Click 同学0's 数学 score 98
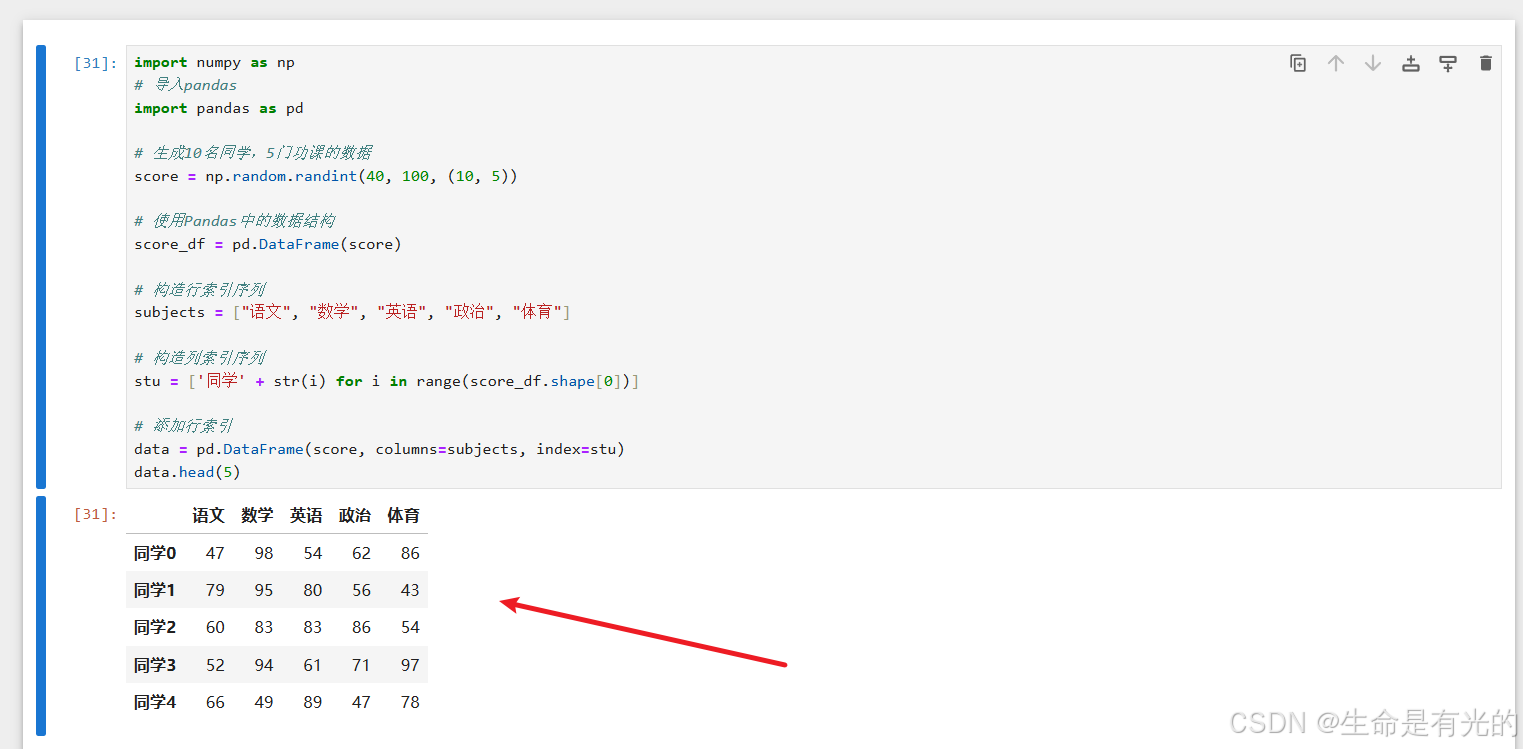1523x749 pixels. pyautogui.click(x=264, y=553)
